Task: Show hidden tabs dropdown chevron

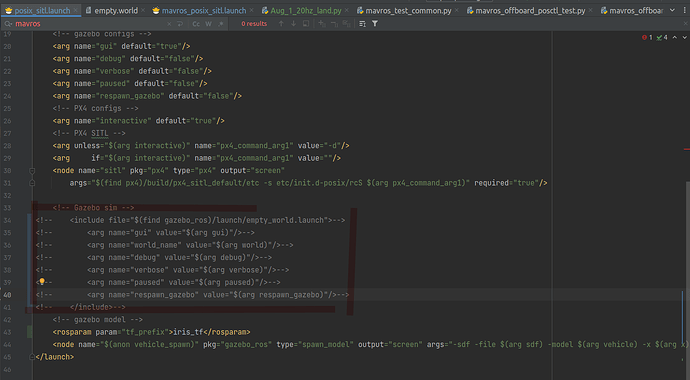Action: point(672,10)
